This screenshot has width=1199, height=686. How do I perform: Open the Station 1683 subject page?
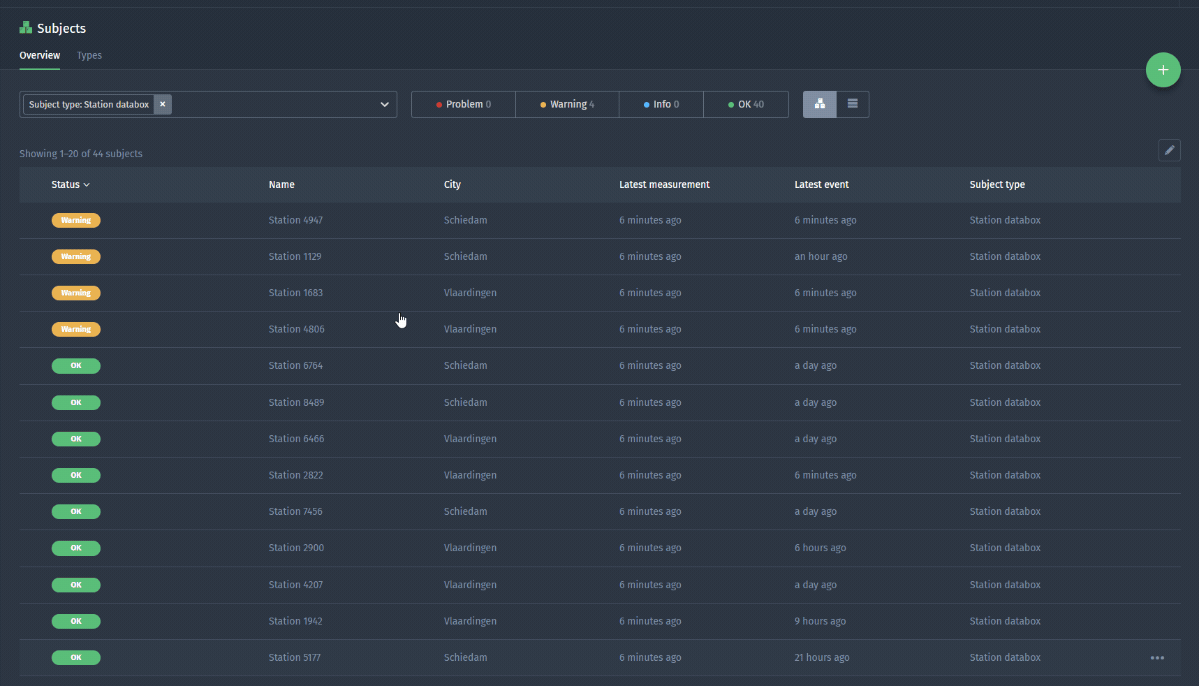[x=294, y=292]
